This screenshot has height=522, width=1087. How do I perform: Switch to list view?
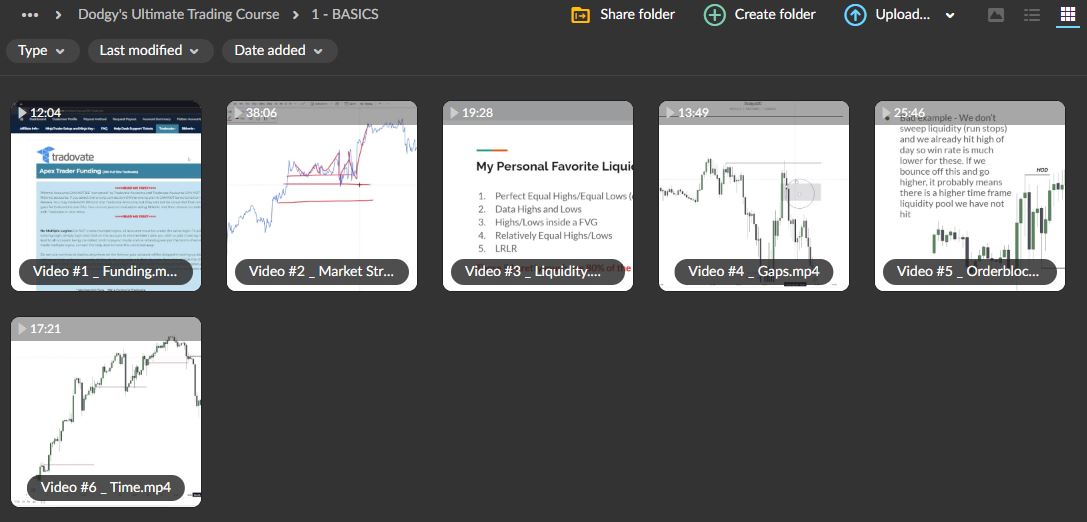(x=1032, y=15)
